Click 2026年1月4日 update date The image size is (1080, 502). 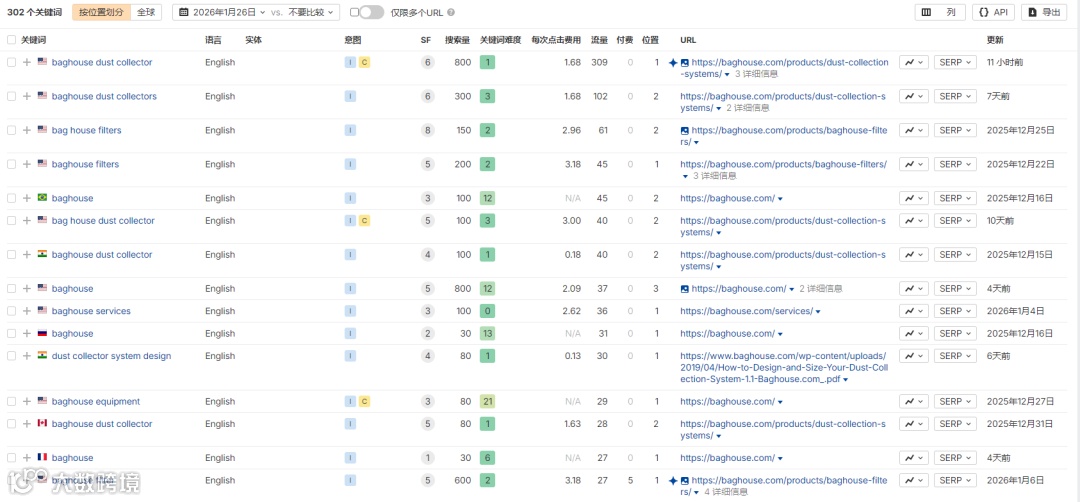[1016, 311]
